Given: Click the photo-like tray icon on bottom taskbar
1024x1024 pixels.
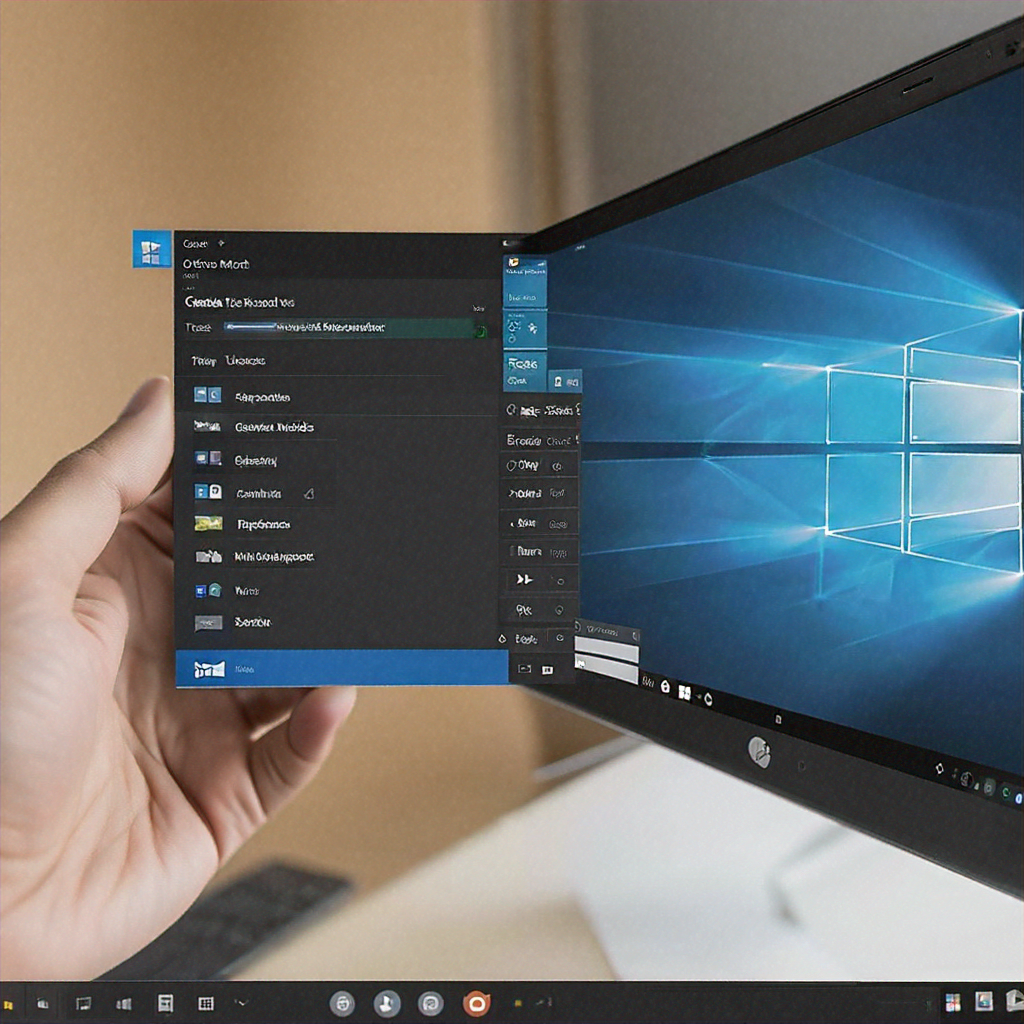Looking at the screenshot, I should click(x=984, y=1000).
